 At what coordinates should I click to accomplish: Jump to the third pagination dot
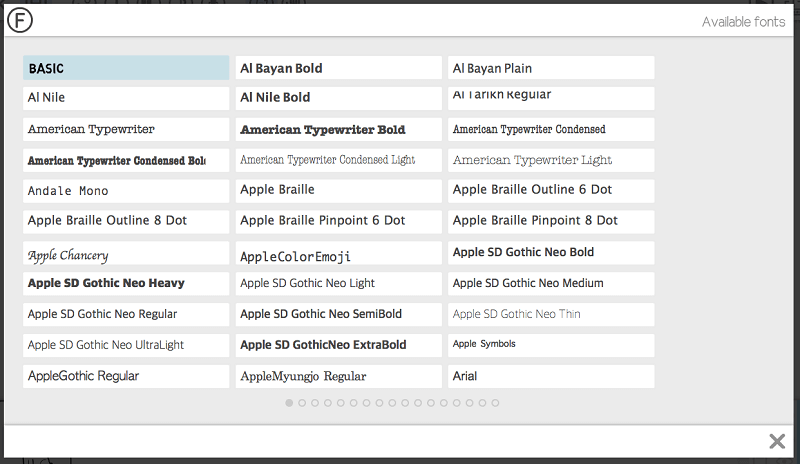(x=315, y=403)
